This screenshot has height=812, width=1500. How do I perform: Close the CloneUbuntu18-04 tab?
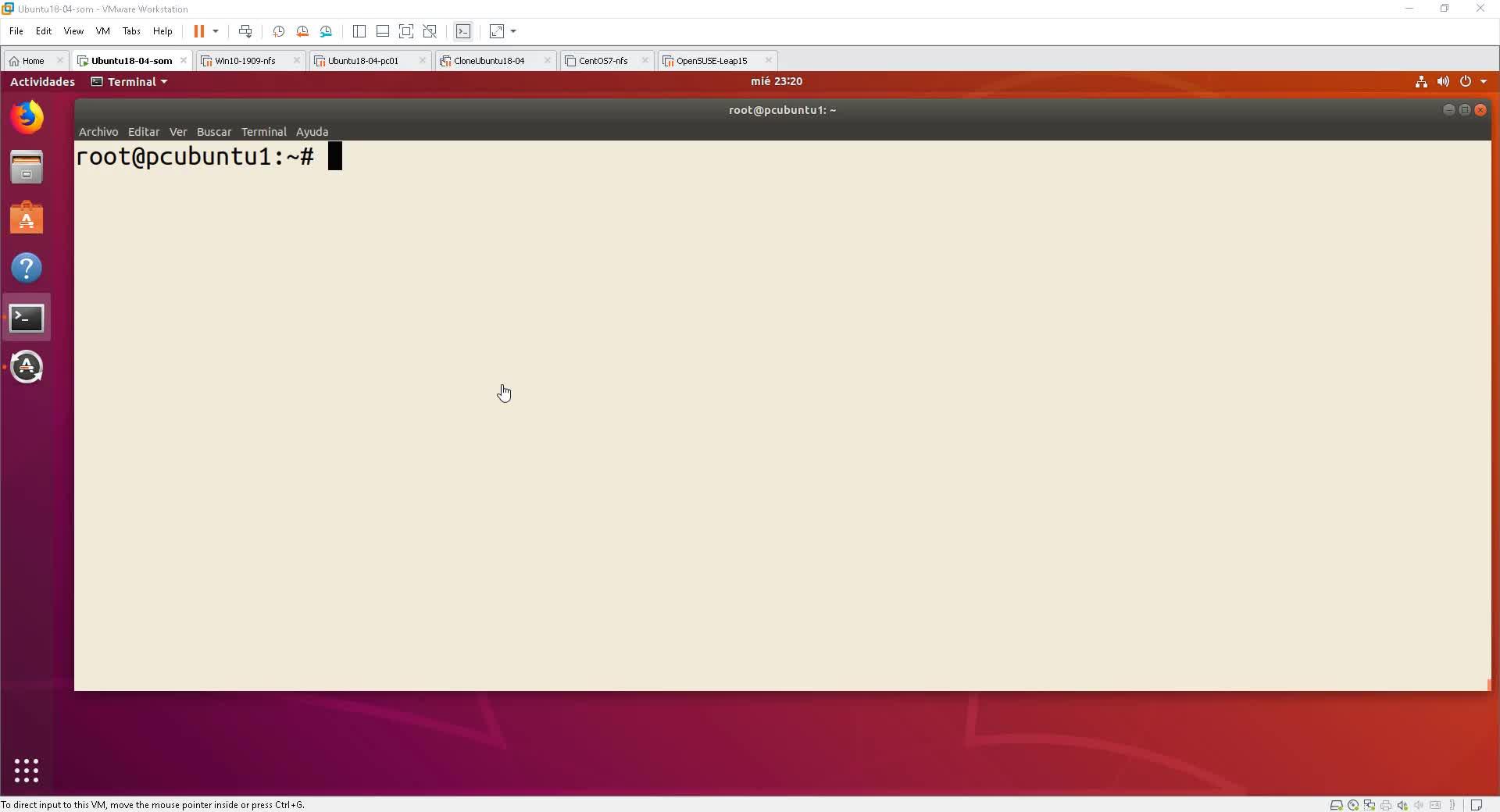547,60
